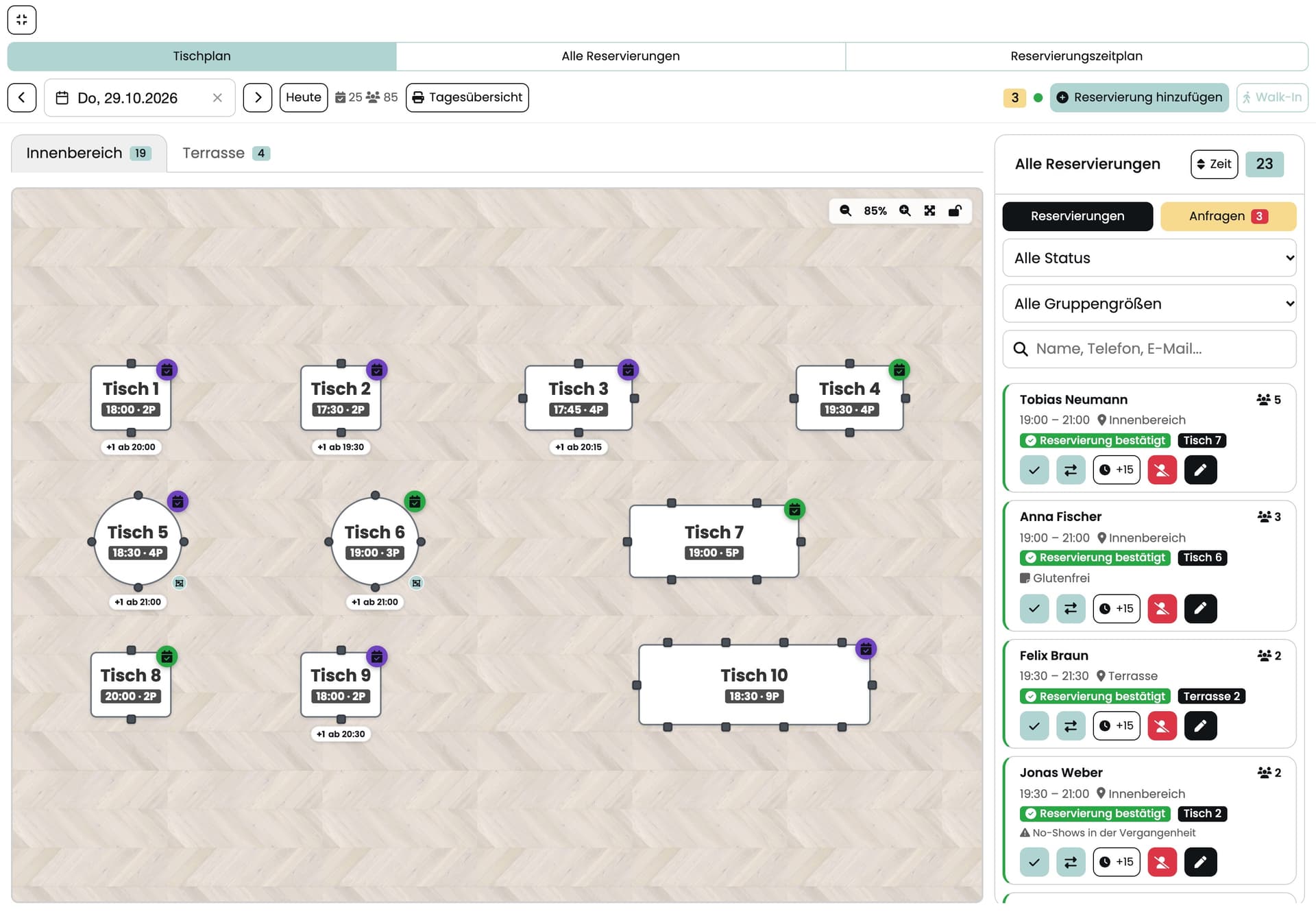Open the Alle Gruppengrößen dropdown

1149,304
